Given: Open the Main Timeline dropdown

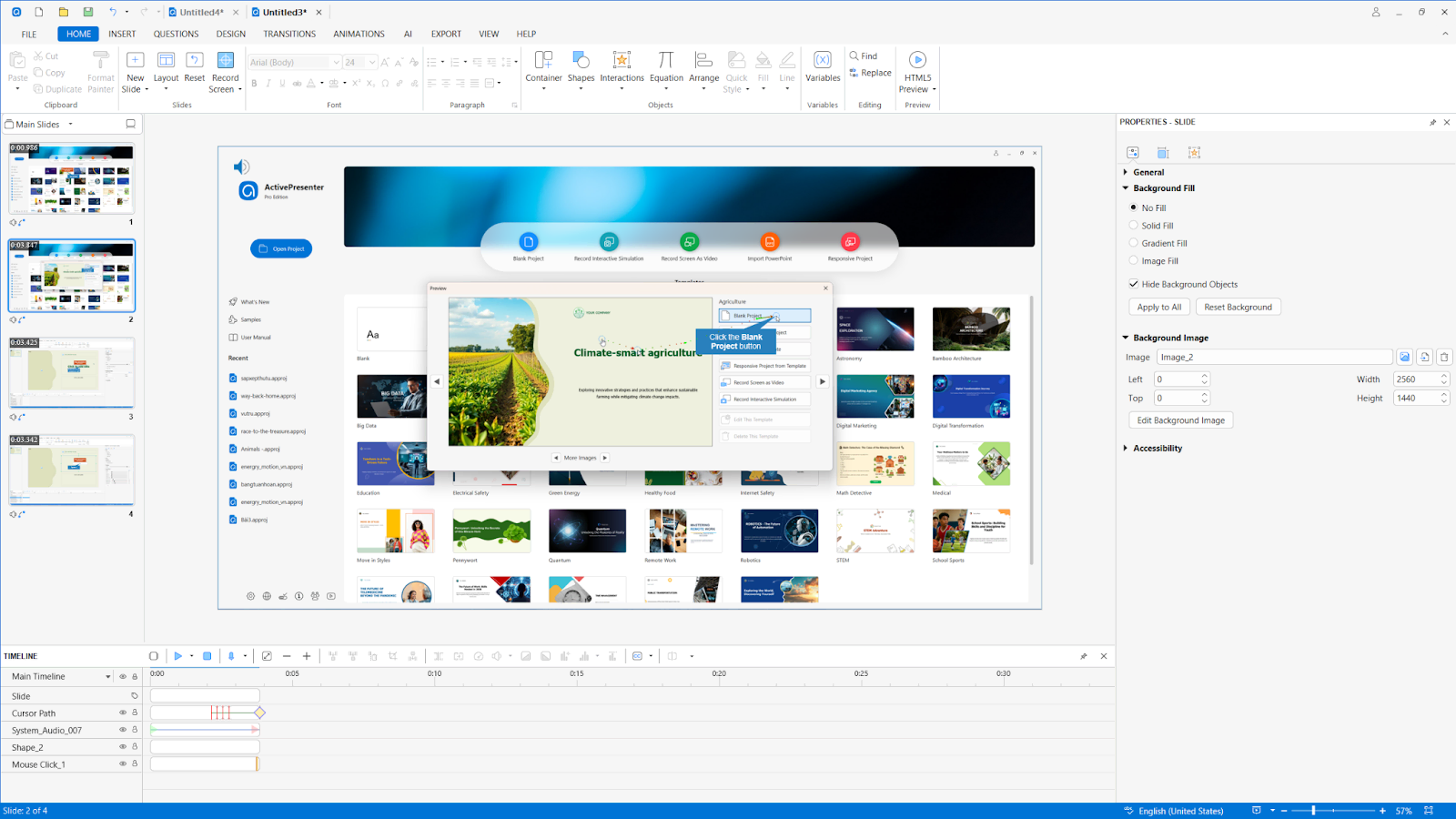Looking at the screenshot, I should tap(107, 677).
